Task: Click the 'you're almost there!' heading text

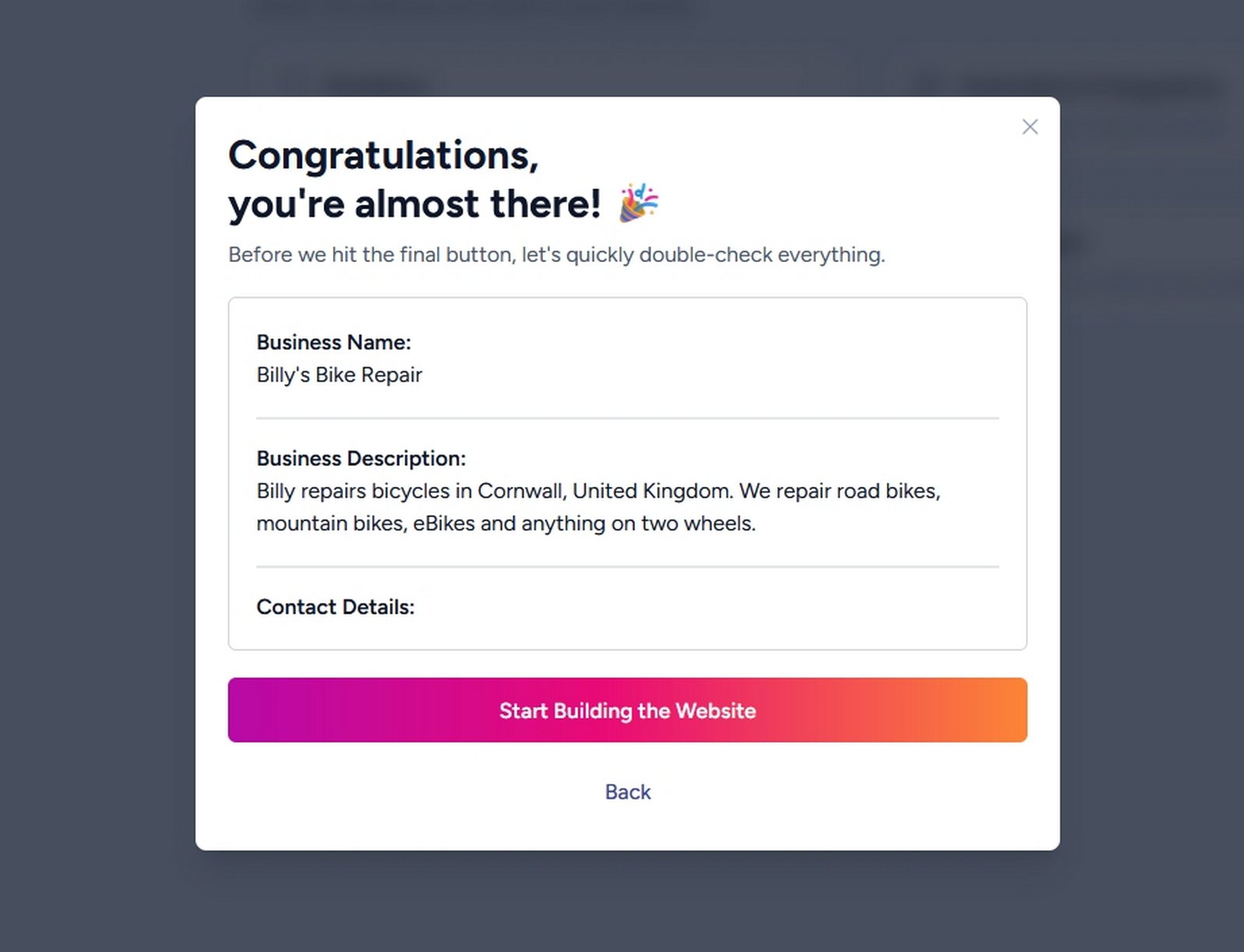Action: [415, 204]
